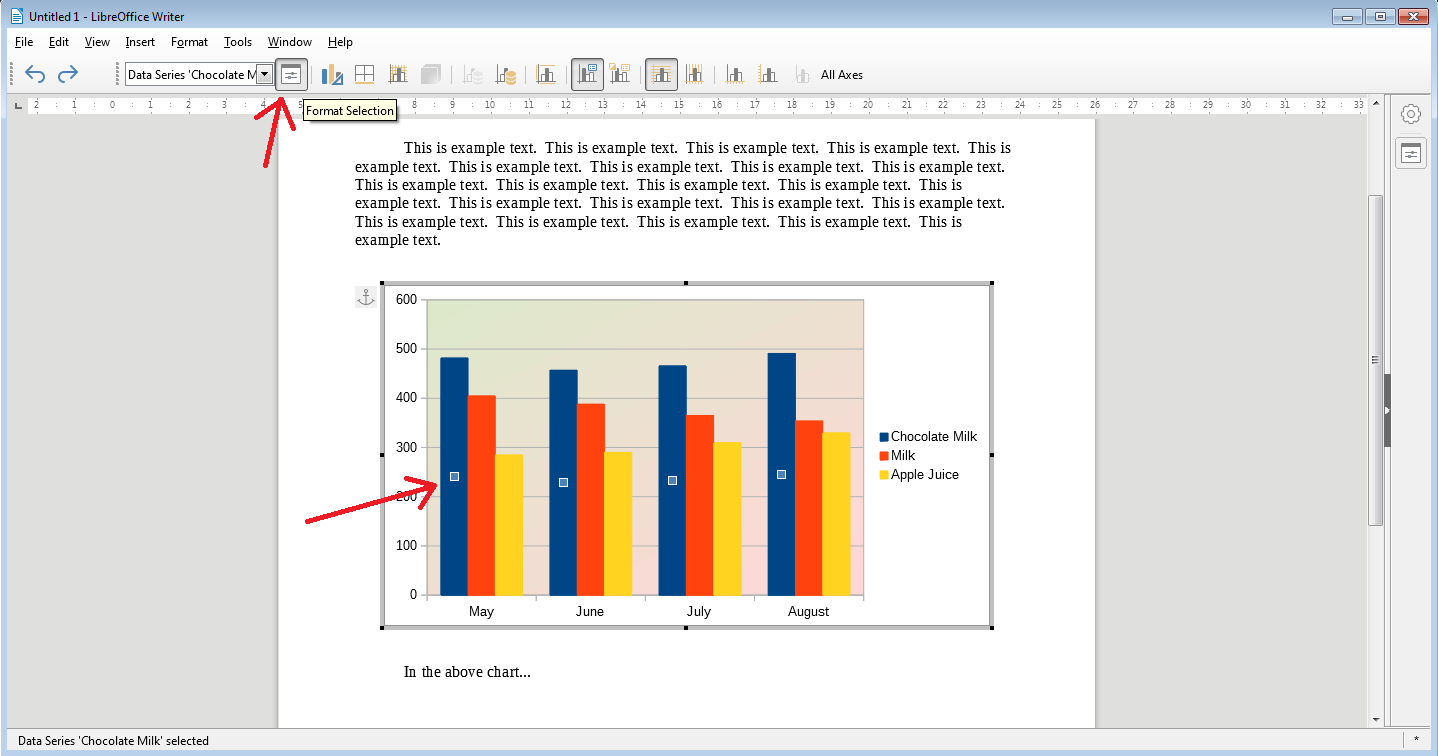Expand the sidebar via edge handle
1438x756 pixels.
[1387, 411]
